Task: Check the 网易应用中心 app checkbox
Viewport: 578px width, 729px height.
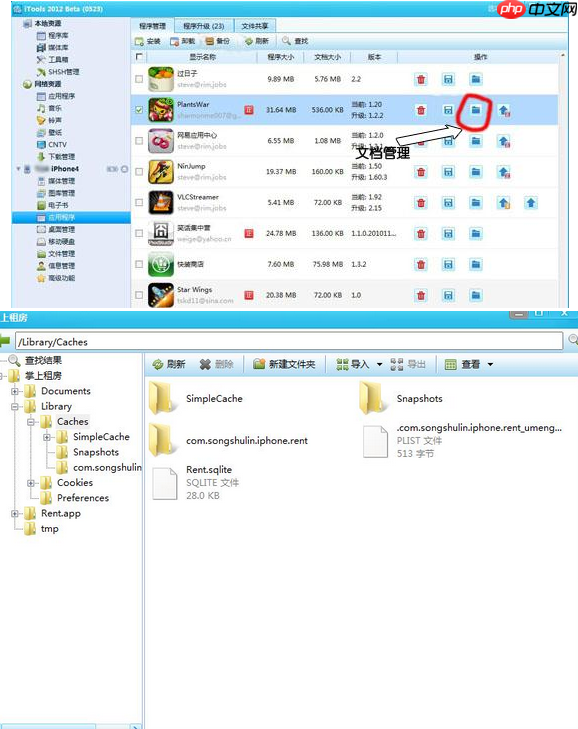Action: pos(139,140)
